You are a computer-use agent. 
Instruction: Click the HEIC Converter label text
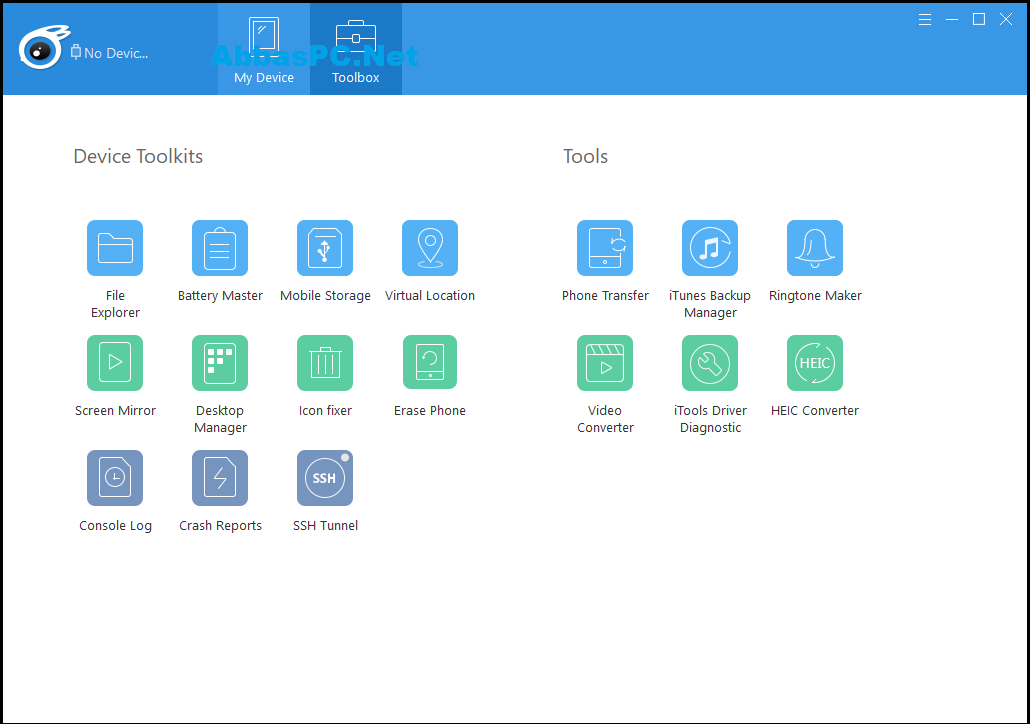pyautogui.click(x=815, y=411)
